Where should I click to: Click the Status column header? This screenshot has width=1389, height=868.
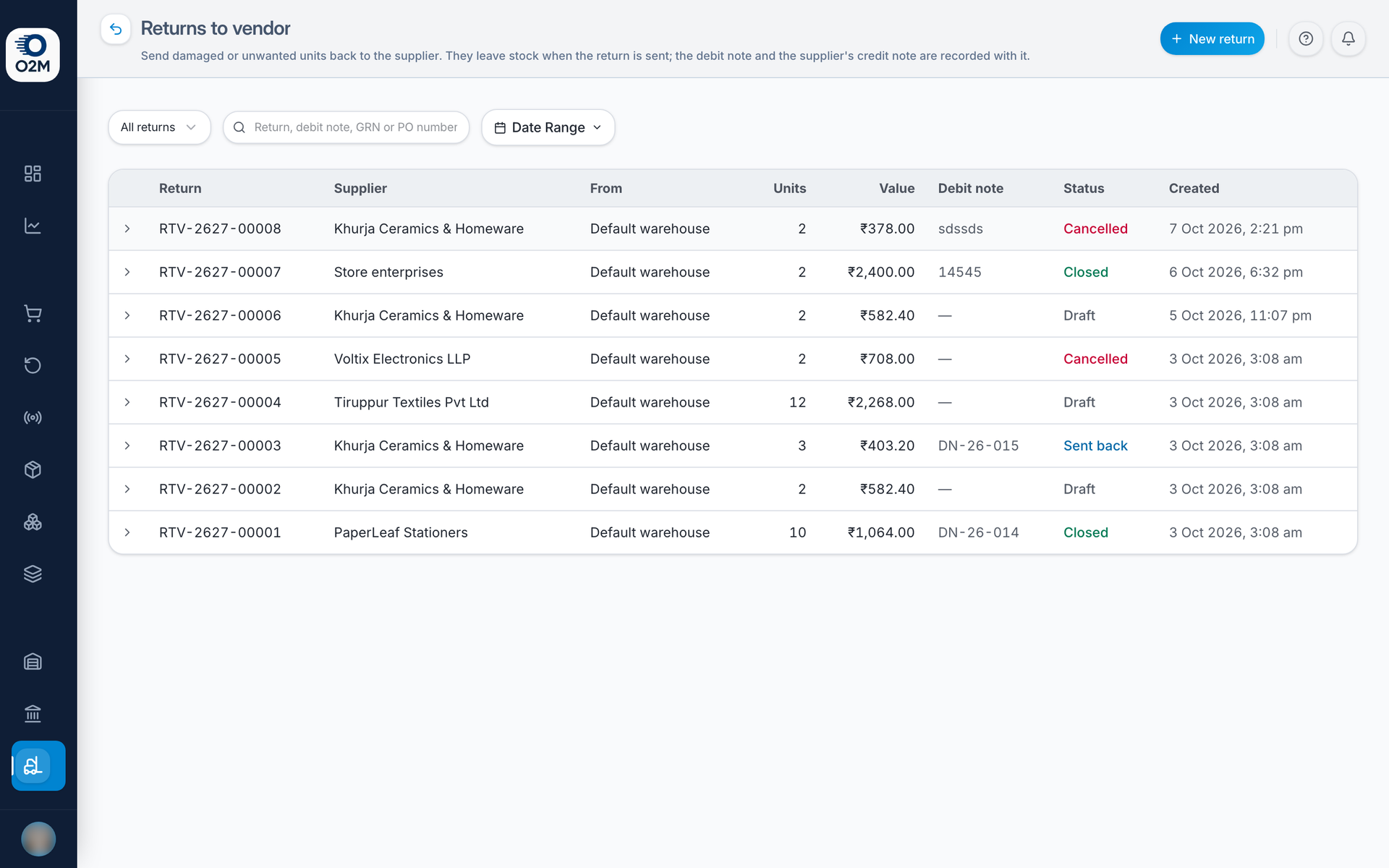click(x=1084, y=188)
